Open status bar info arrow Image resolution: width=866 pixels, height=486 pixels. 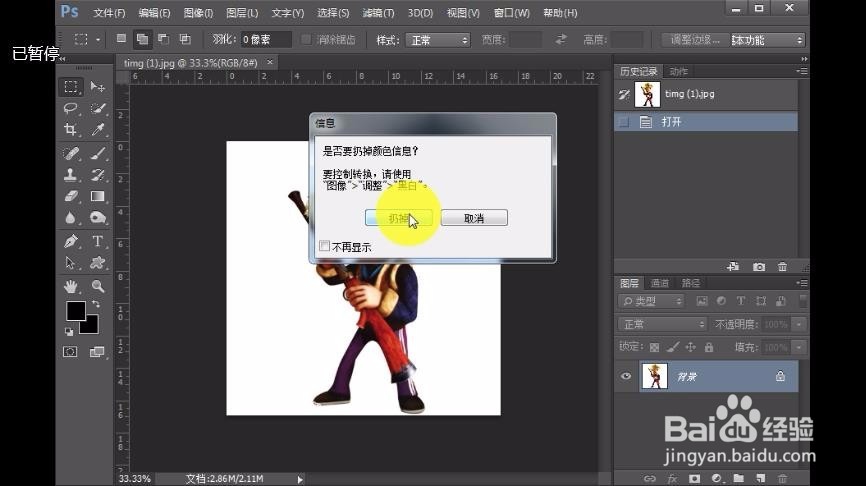coord(300,479)
